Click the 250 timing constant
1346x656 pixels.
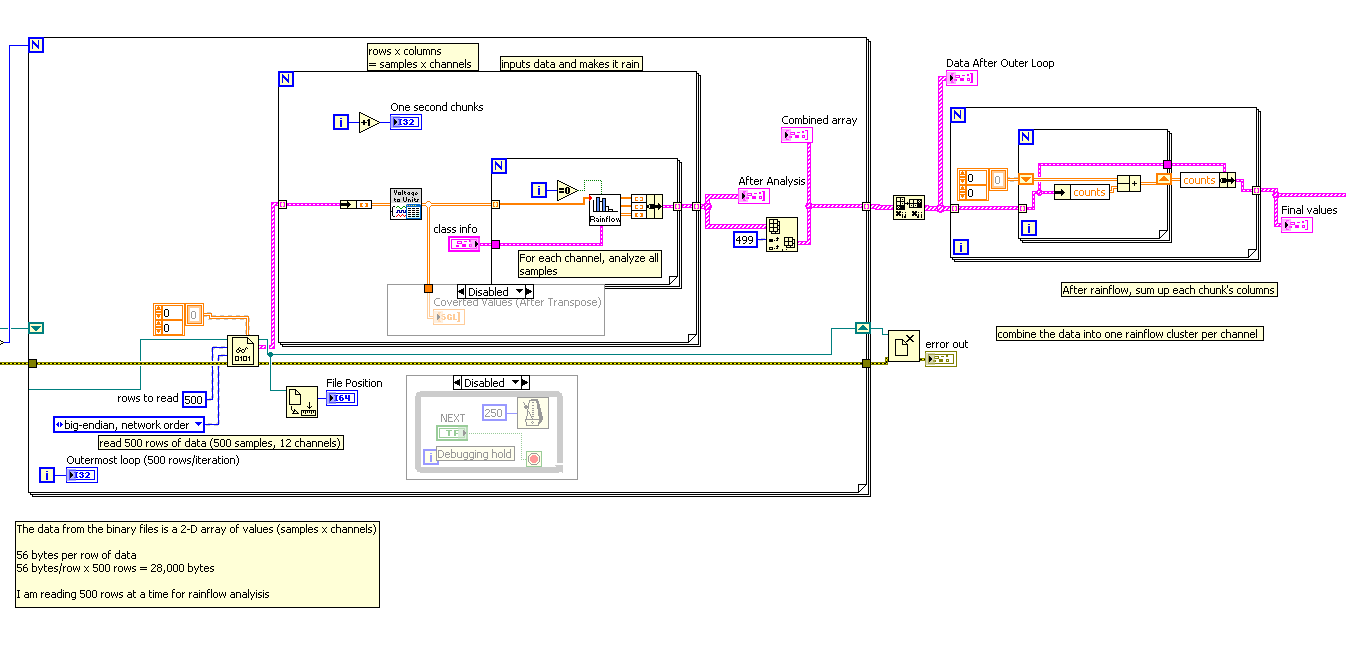pos(494,415)
